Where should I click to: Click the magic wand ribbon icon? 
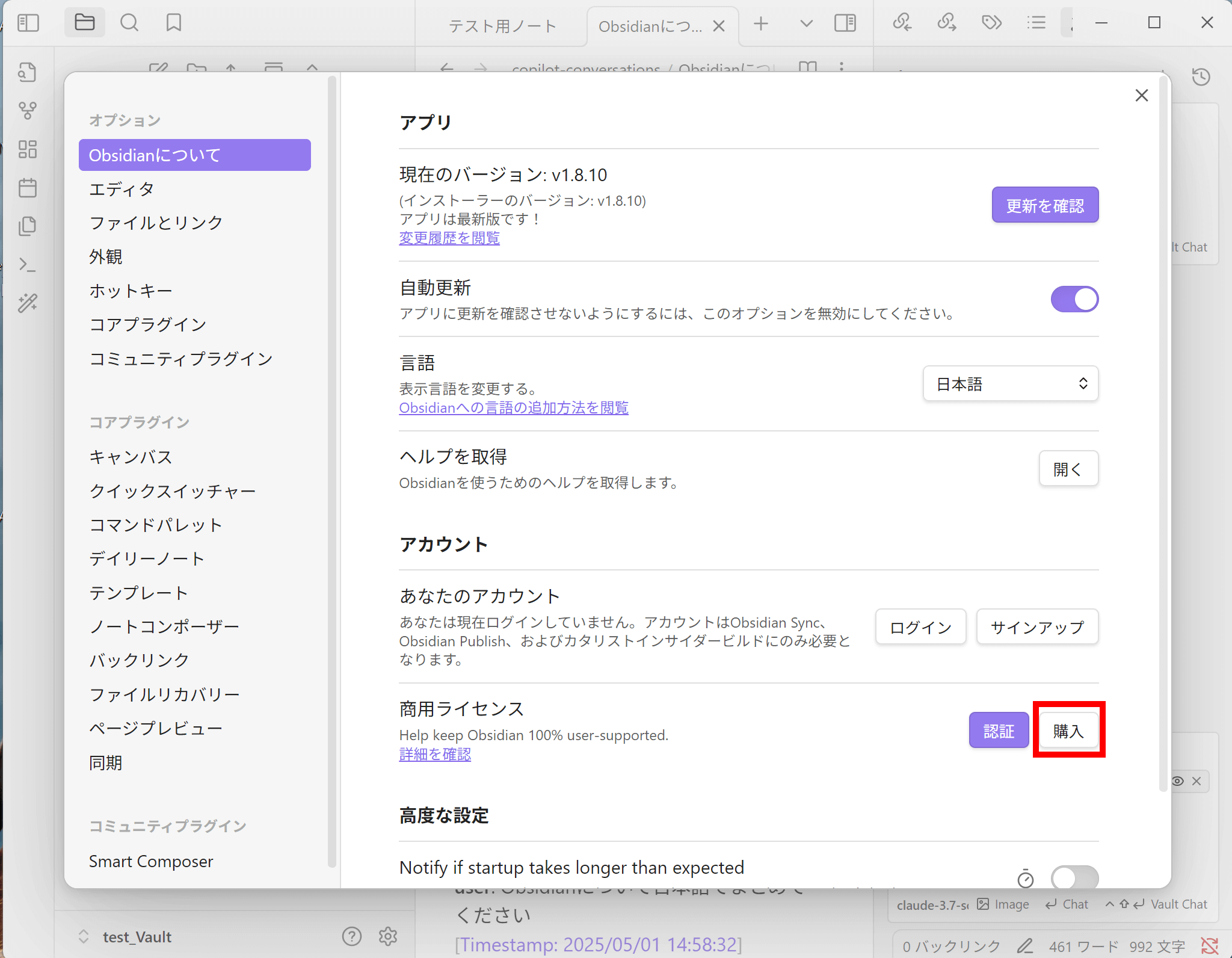click(28, 303)
